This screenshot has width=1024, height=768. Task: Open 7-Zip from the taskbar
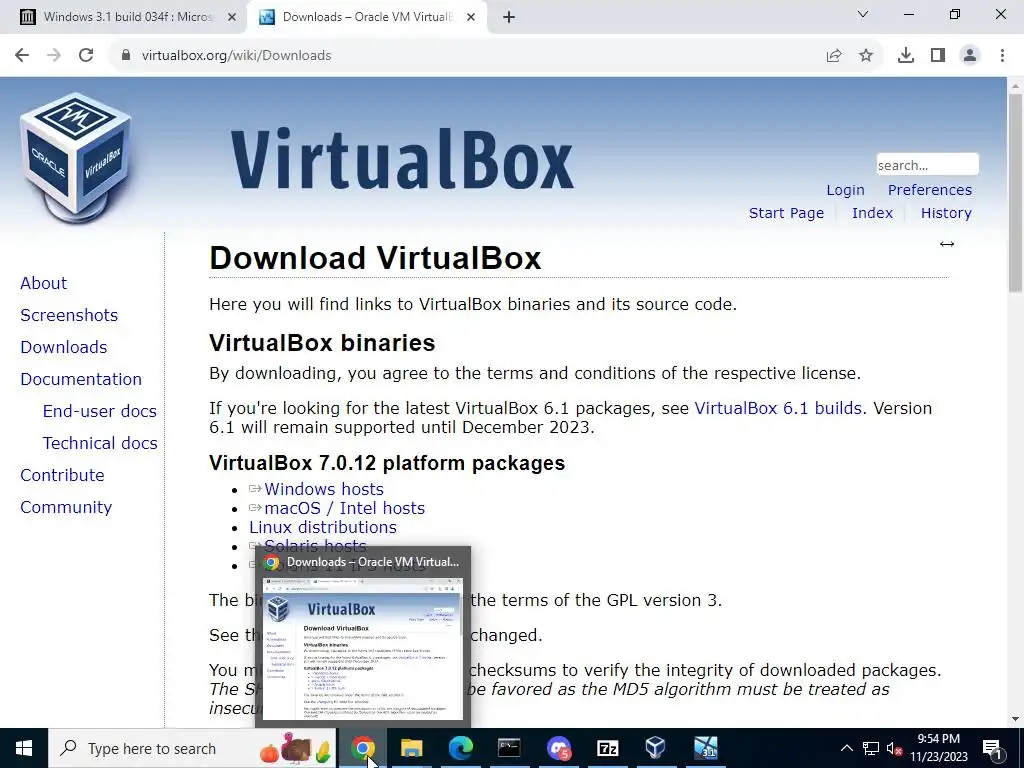pyautogui.click(x=607, y=748)
